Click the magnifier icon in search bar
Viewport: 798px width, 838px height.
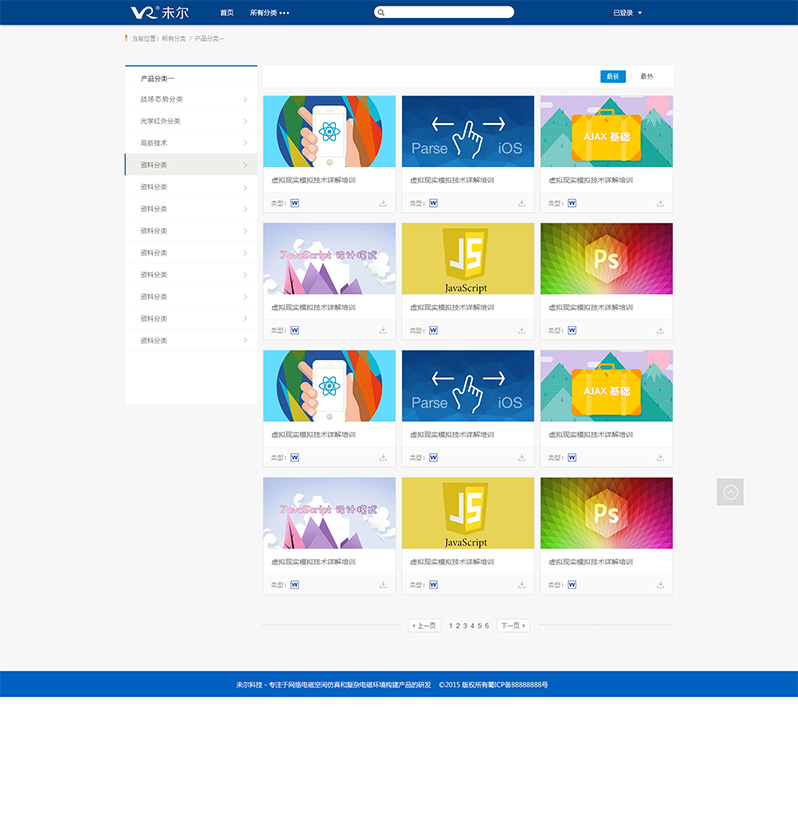pos(381,13)
